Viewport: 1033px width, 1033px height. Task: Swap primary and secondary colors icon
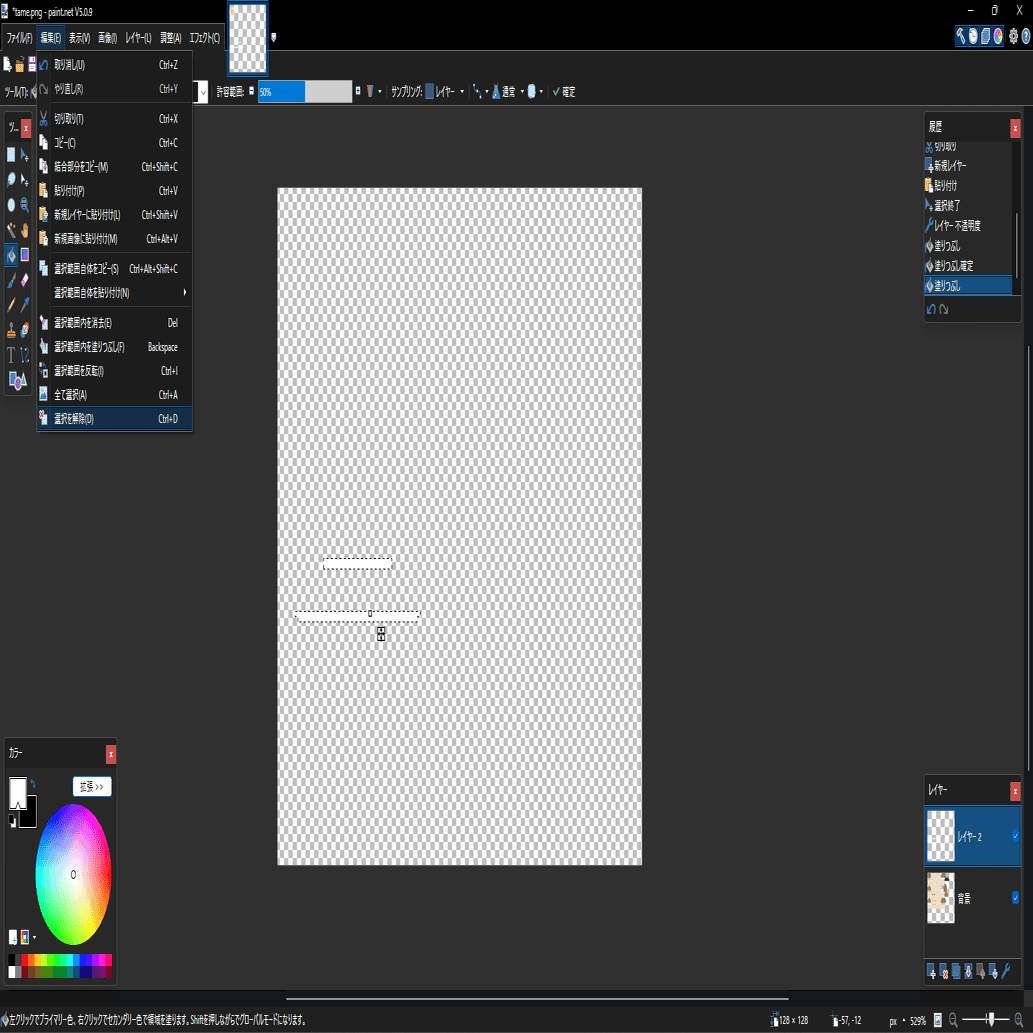click(33, 784)
